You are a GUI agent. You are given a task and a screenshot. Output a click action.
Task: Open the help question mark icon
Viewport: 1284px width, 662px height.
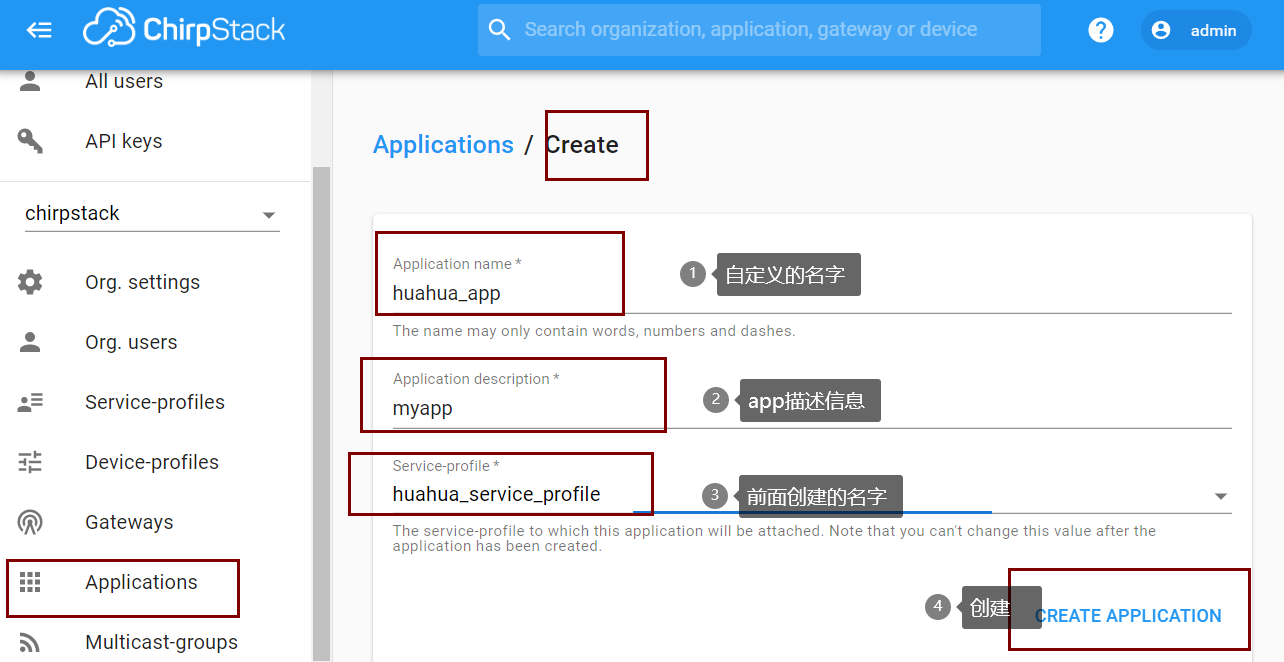point(1100,29)
